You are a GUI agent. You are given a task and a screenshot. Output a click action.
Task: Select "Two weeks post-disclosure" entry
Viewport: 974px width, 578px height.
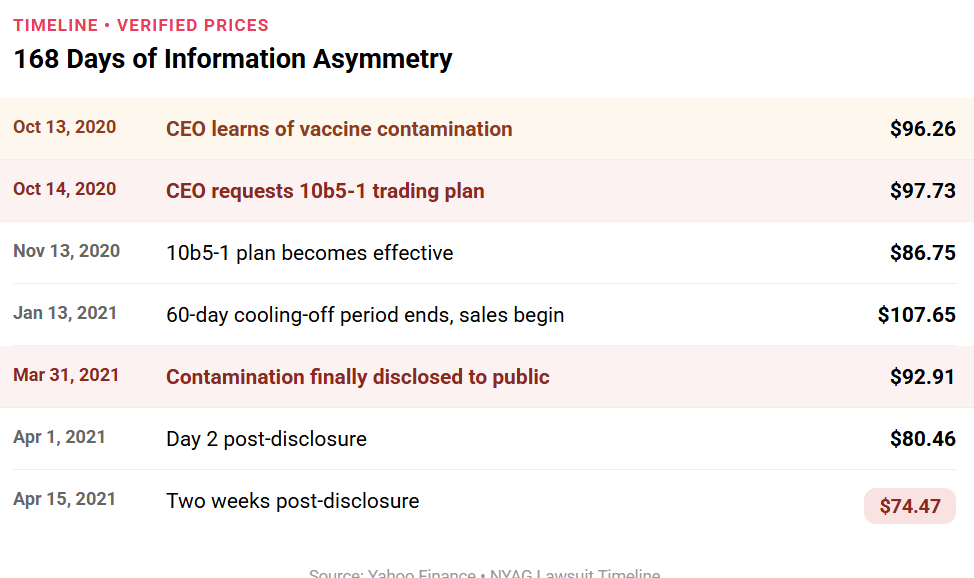[x=292, y=501]
